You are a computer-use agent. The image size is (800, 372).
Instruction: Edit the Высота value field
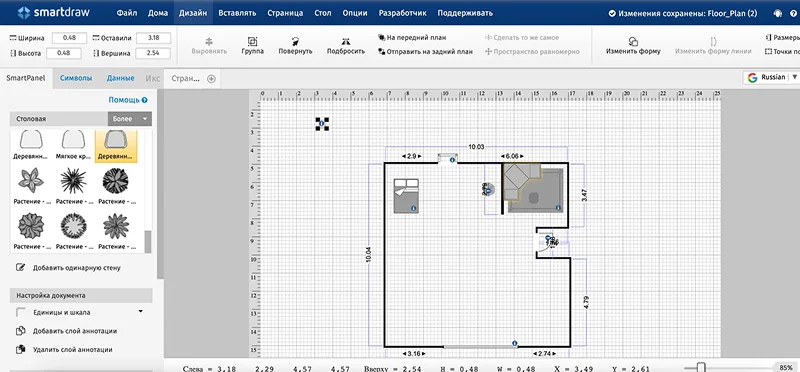coord(64,53)
